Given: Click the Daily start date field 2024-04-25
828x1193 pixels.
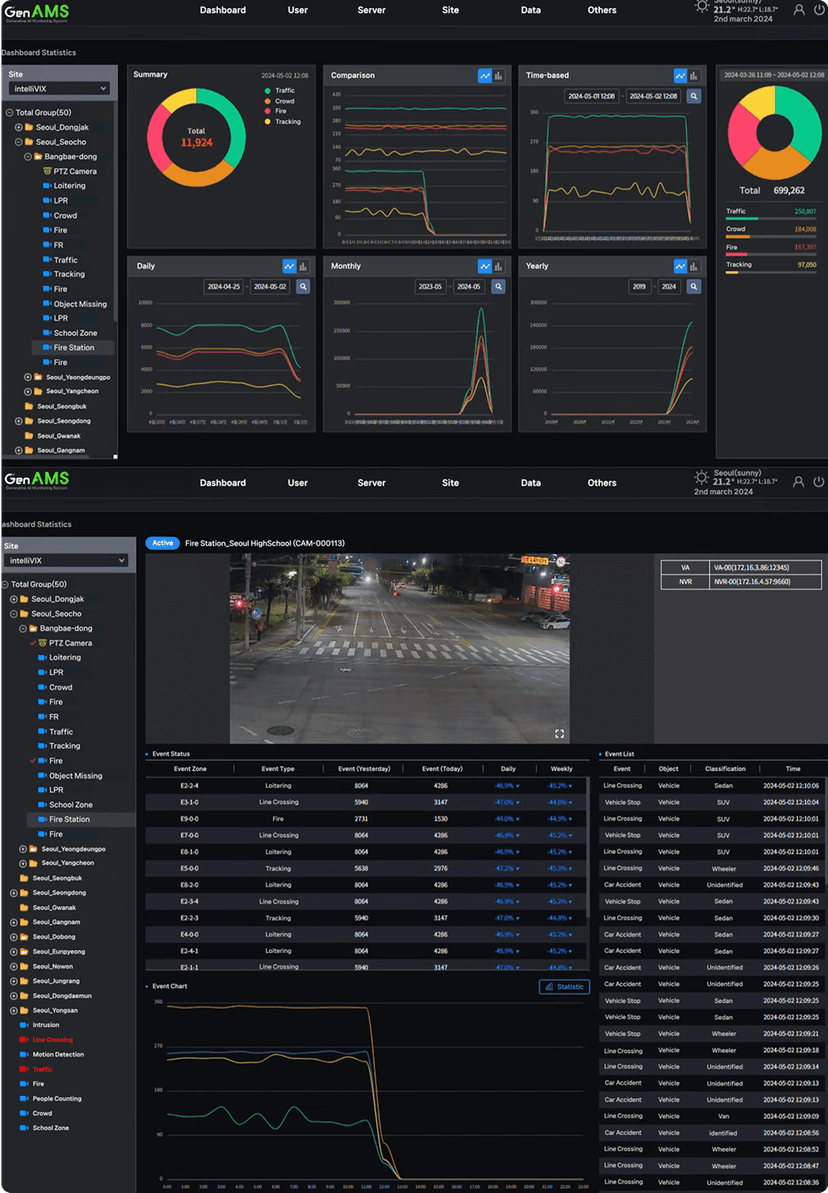Looking at the screenshot, I should click(224, 287).
